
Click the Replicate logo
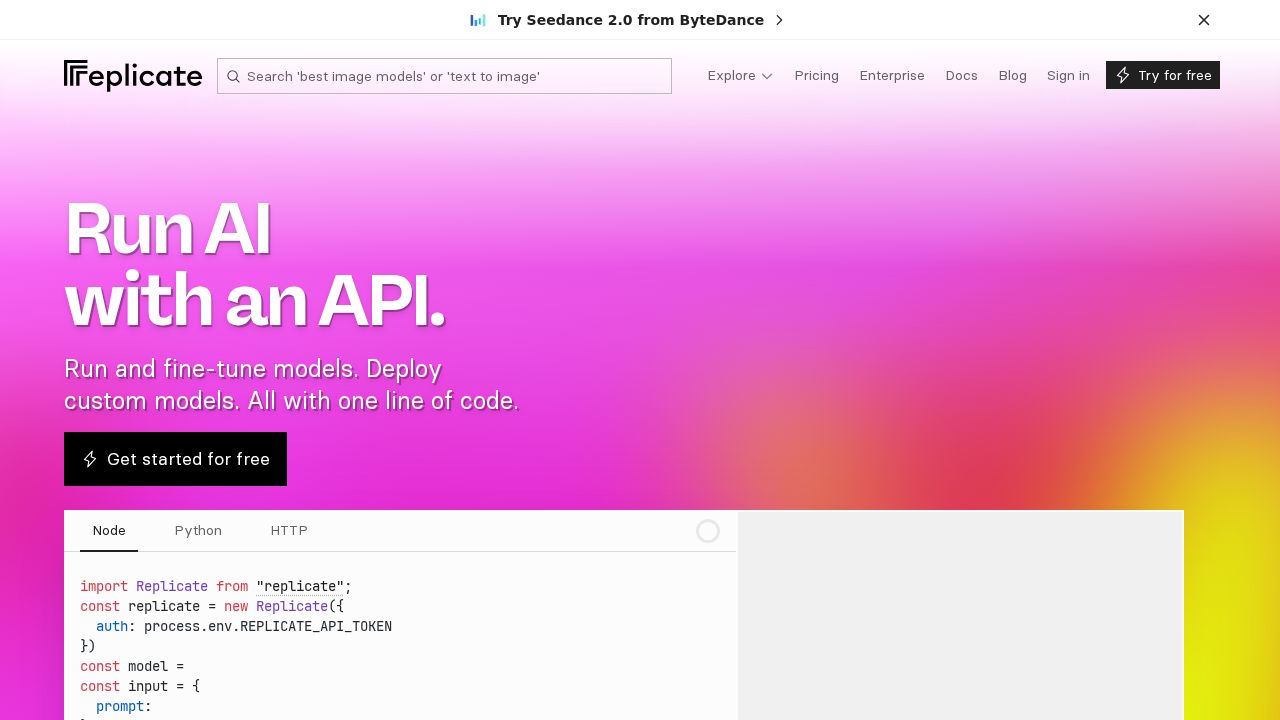click(133, 76)
